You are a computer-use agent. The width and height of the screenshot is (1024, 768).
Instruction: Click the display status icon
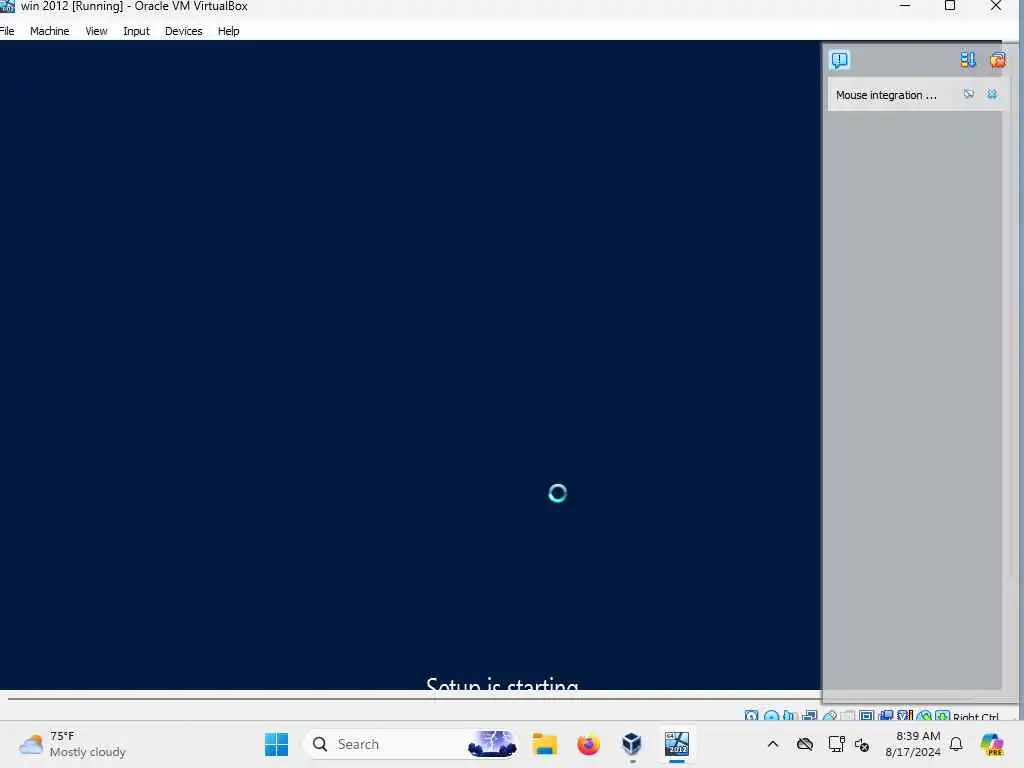867,716
